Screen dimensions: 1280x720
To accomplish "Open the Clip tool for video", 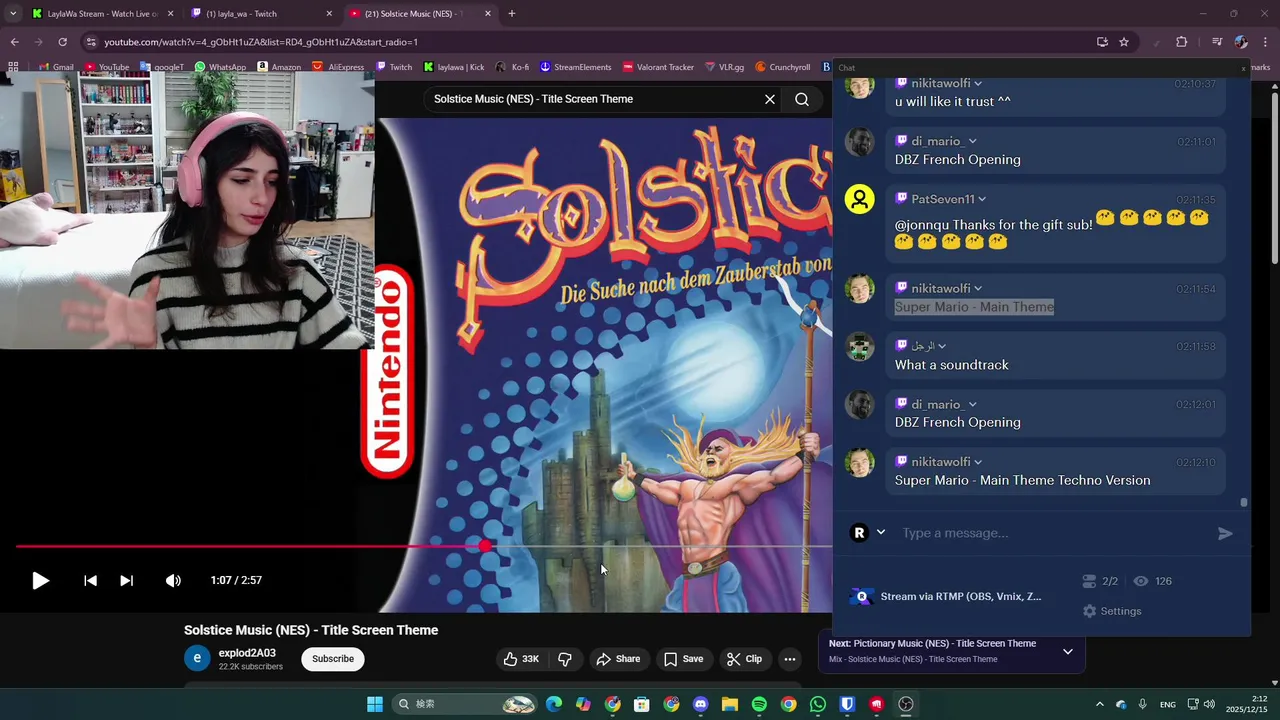I will (x=744, y=659).
